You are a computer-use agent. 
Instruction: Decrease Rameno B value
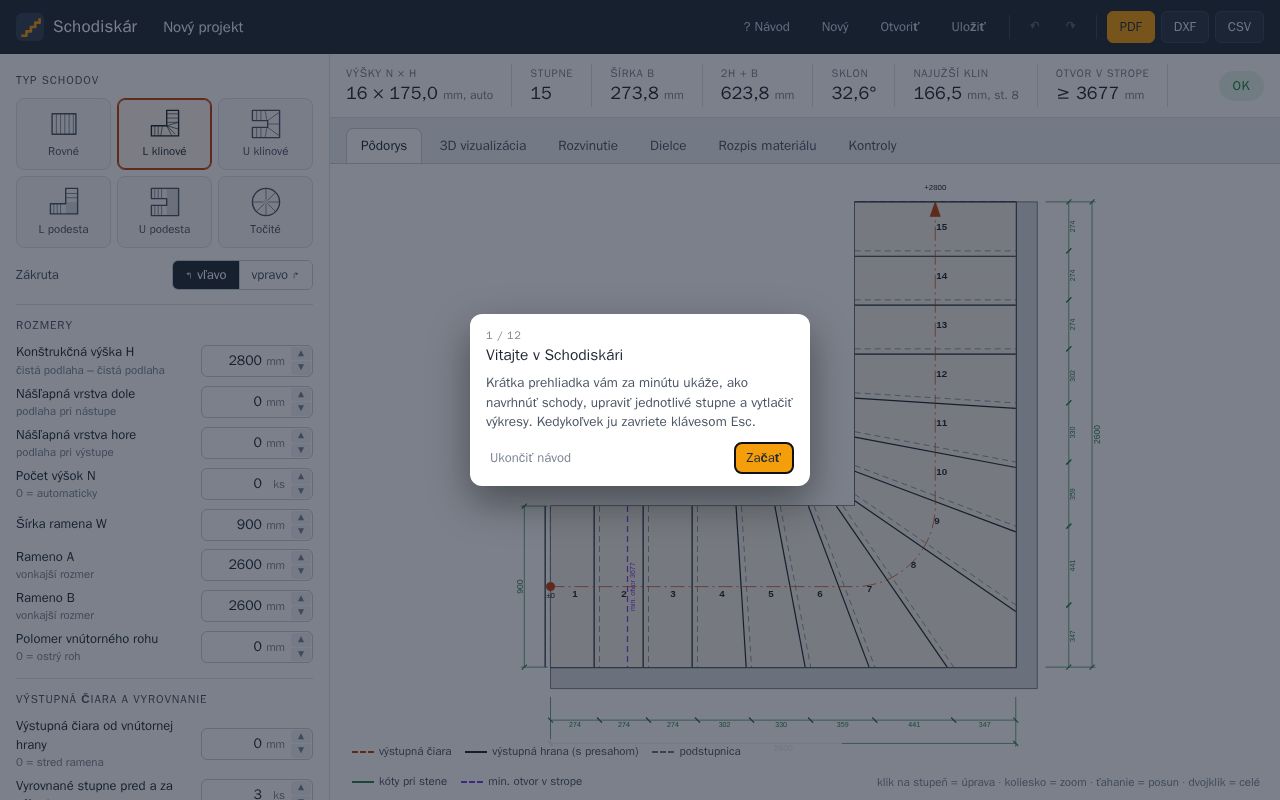click(301, 612)
